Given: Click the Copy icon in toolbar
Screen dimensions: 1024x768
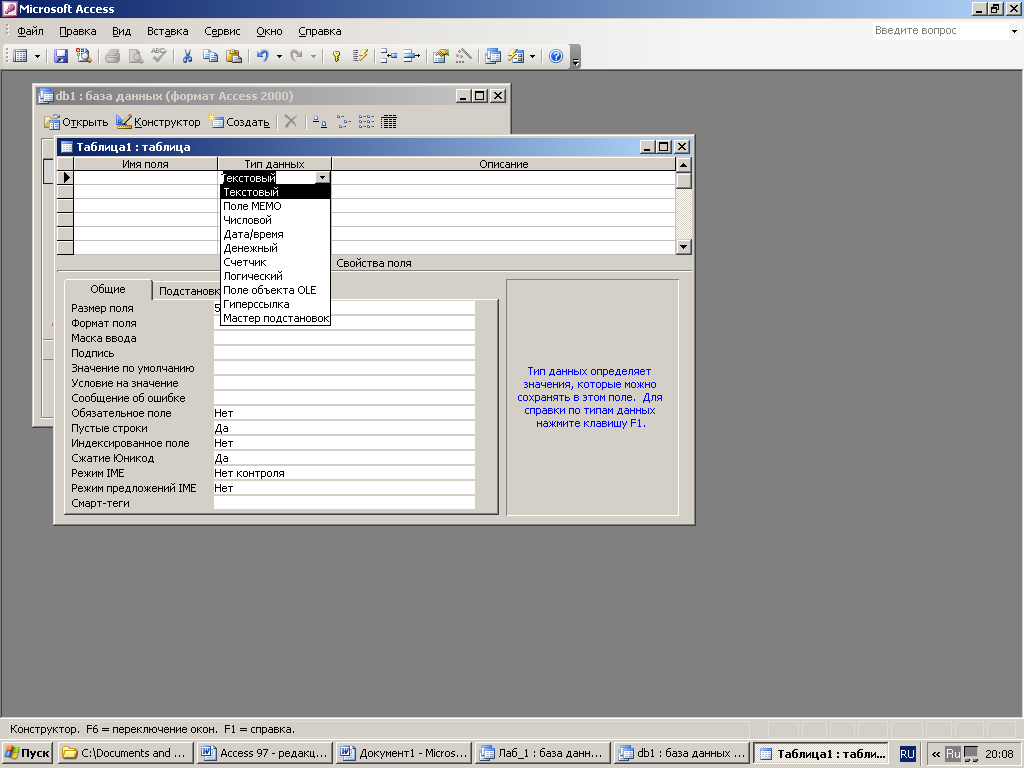Looking at the screenshot, I should [210, 56].
